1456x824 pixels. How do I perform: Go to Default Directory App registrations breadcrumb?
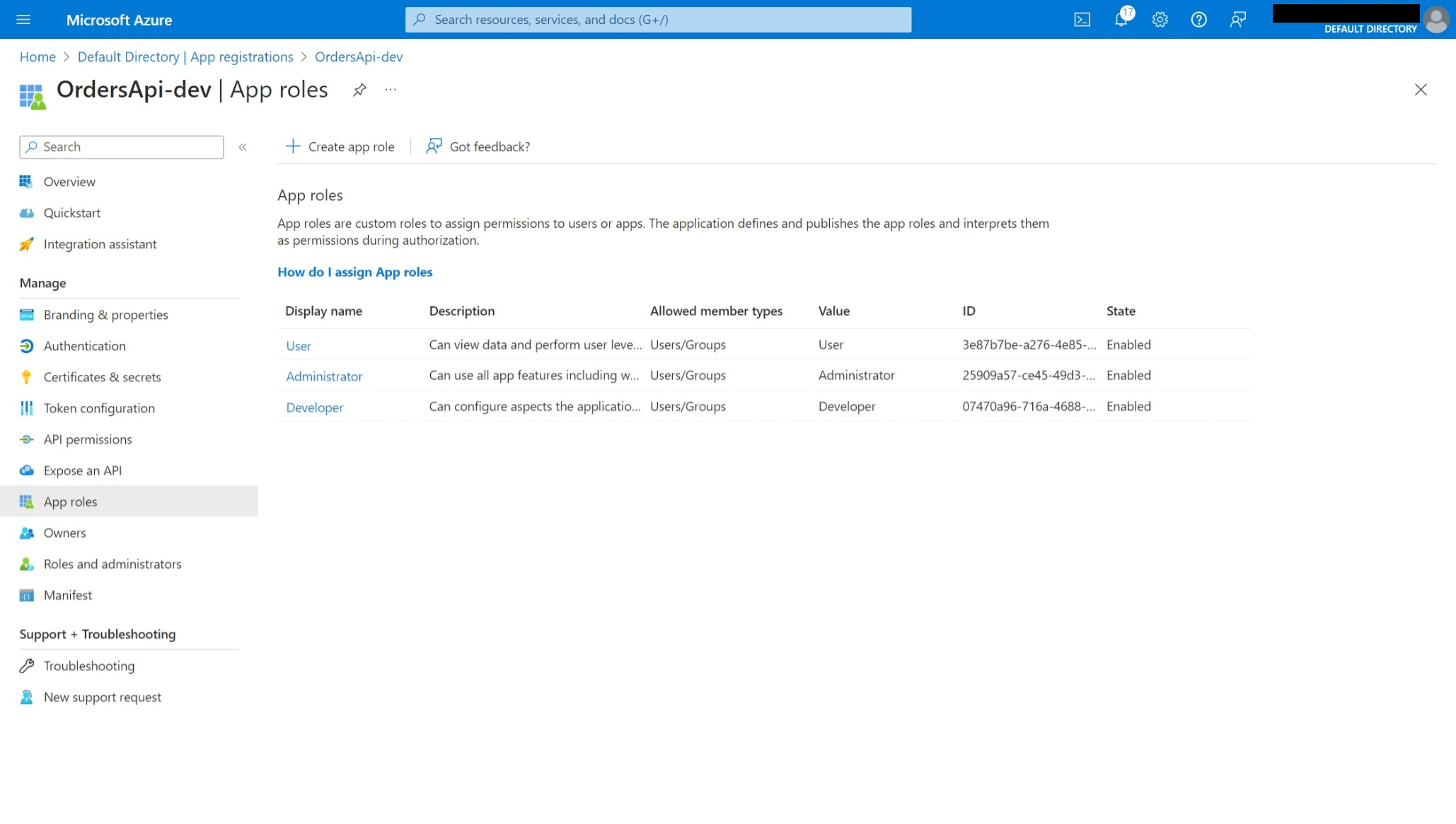(x=185, y=57)
